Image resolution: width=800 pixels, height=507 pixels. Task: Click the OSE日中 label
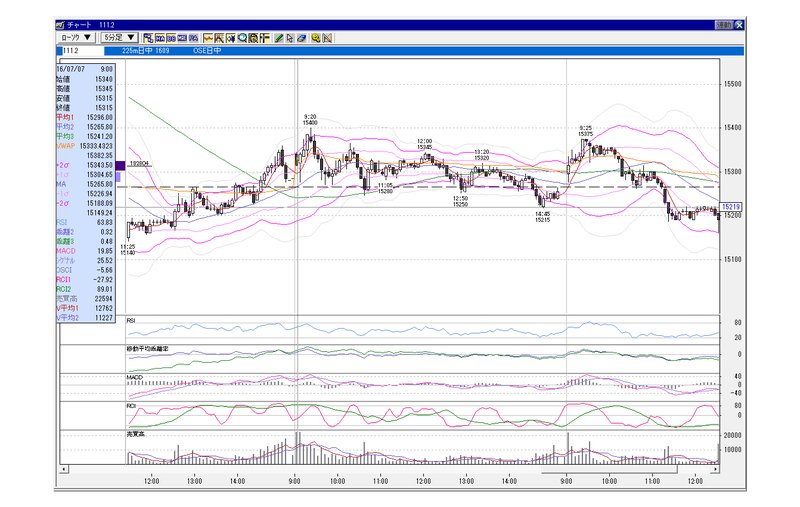coord(207,50)
